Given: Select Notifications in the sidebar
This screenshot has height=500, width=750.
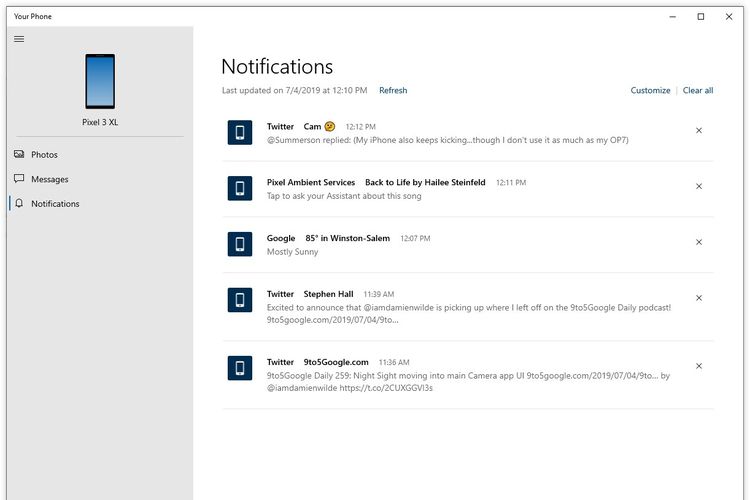Looking at the screenshot, I should (x=55, y=203).
